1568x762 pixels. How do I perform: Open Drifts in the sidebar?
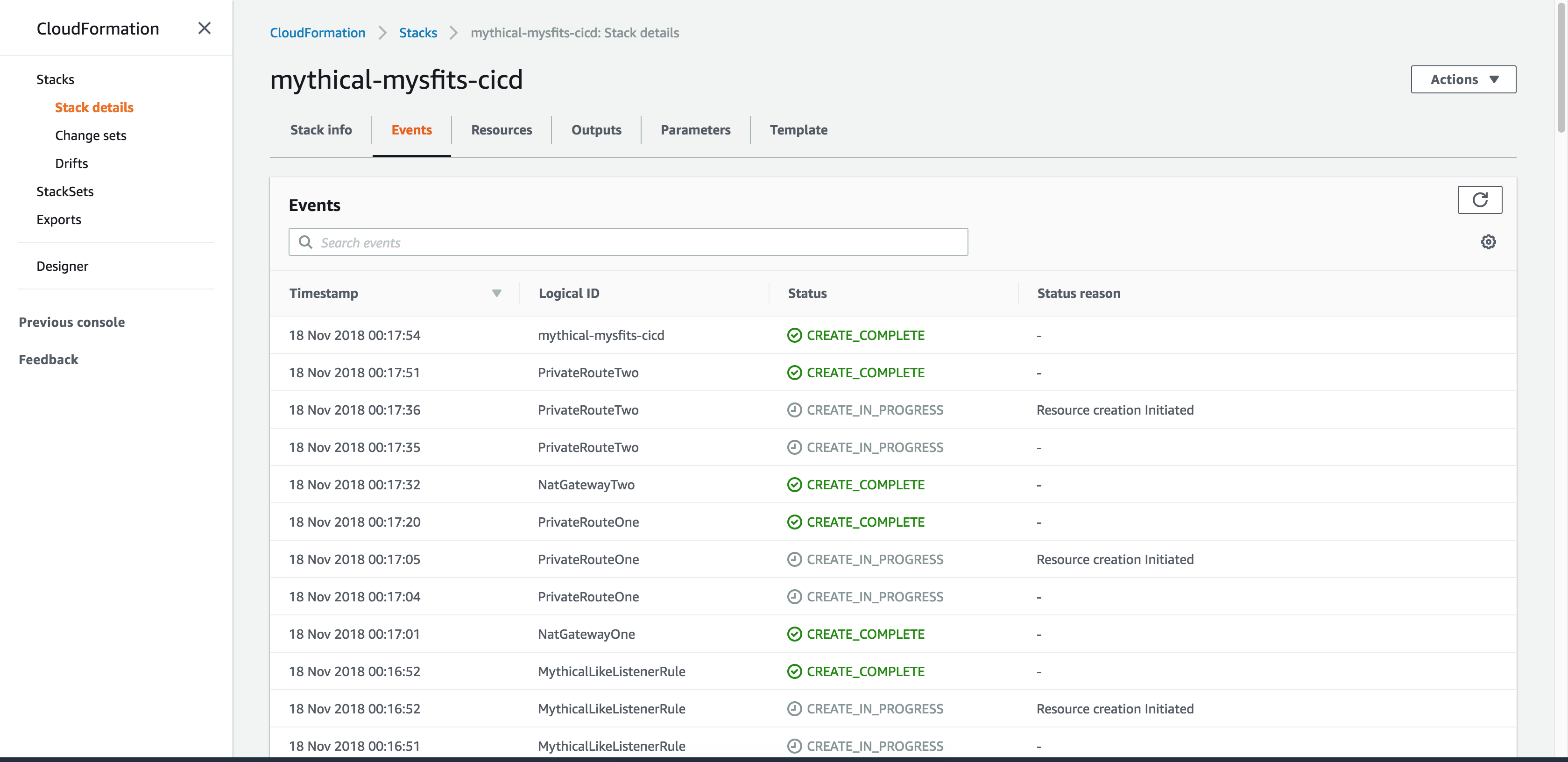(72, 164)
